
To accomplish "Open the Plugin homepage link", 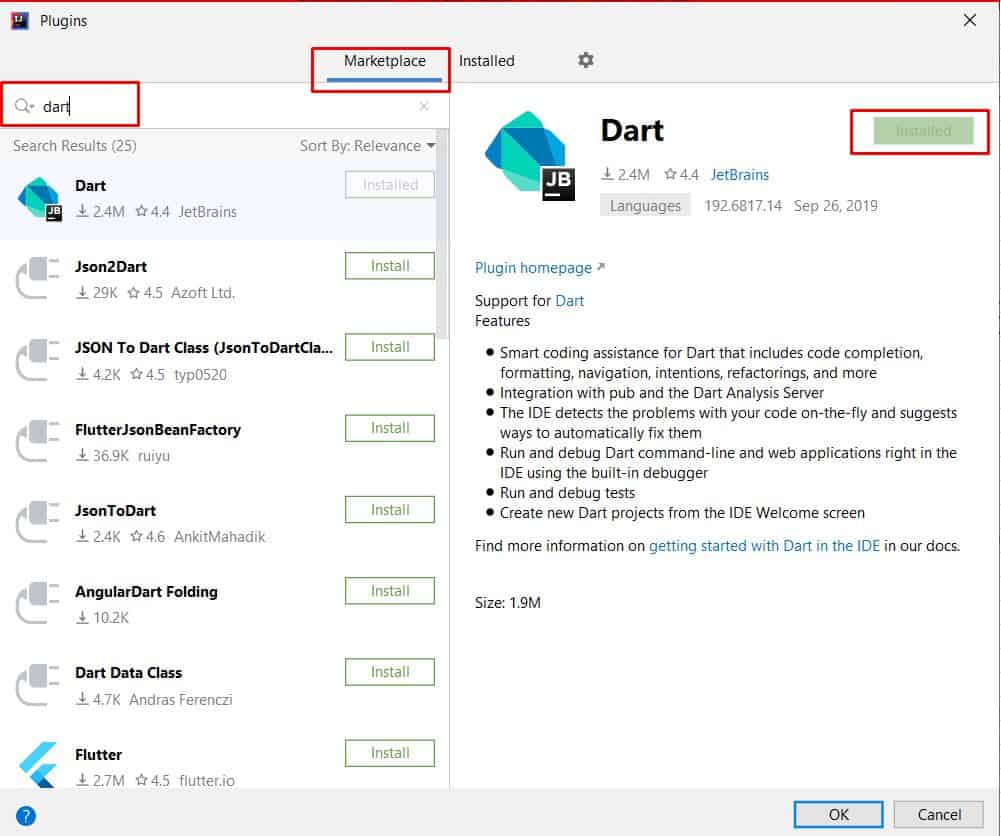I will 539,268.
